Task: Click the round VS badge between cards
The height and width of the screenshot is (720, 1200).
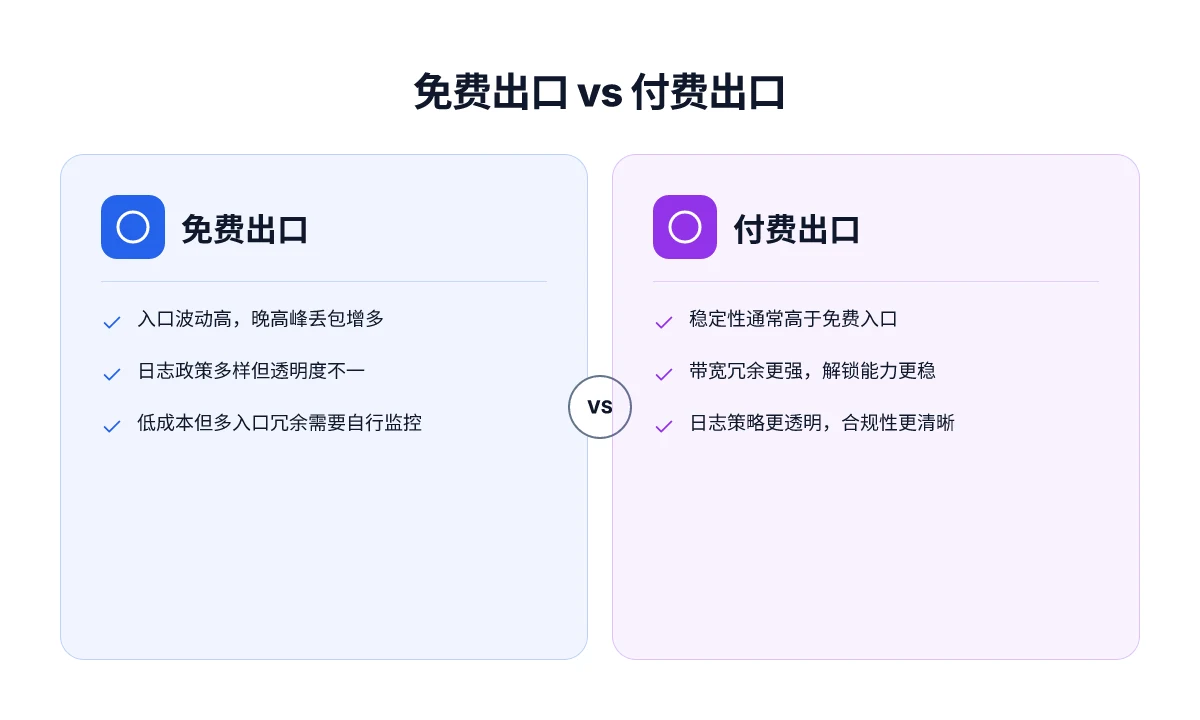Action: [x=600, y=407]
